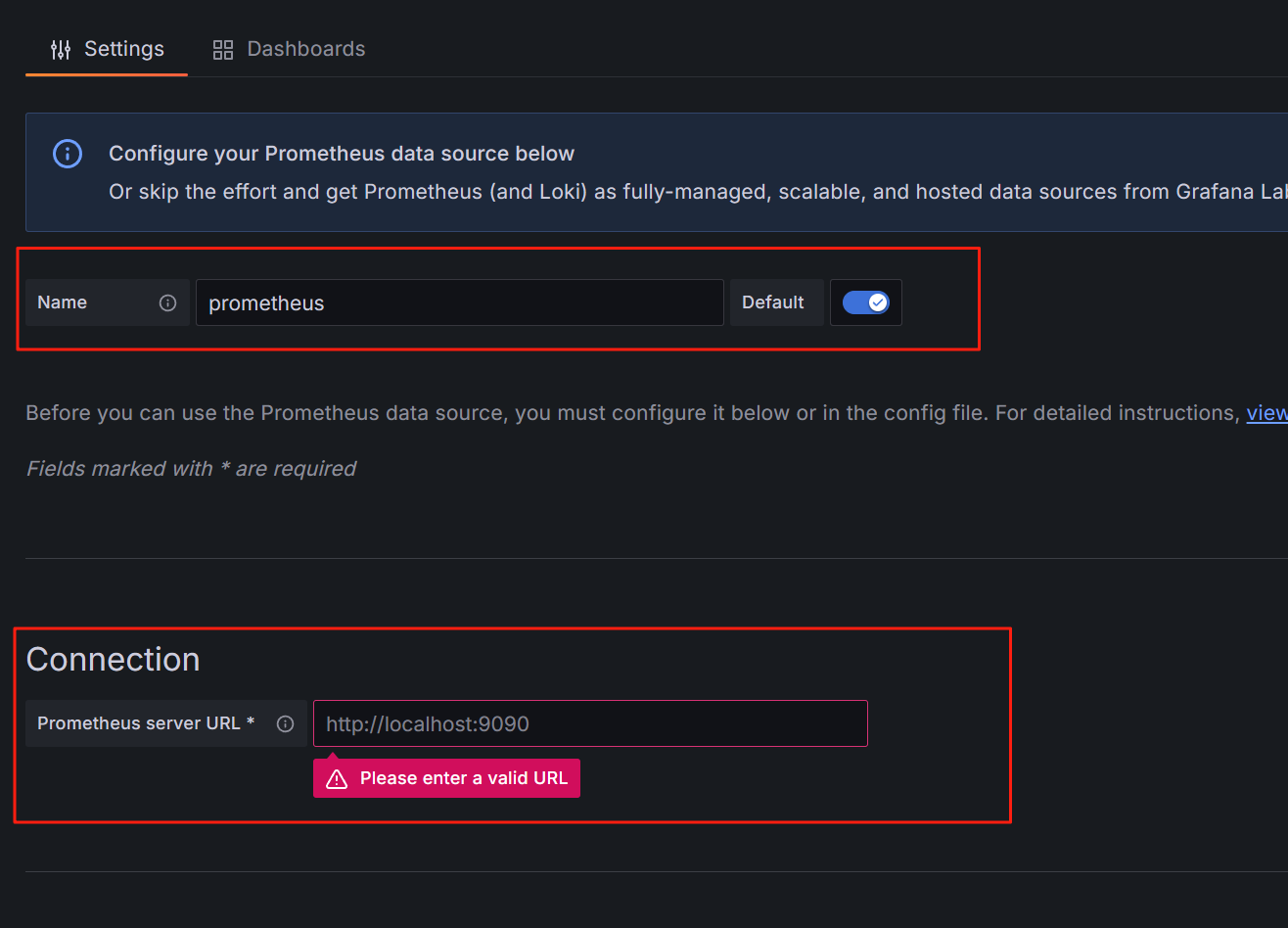Click the Name field label
Image resolution: width=1288 pixels, height=928 pixels.
point(63,302)
